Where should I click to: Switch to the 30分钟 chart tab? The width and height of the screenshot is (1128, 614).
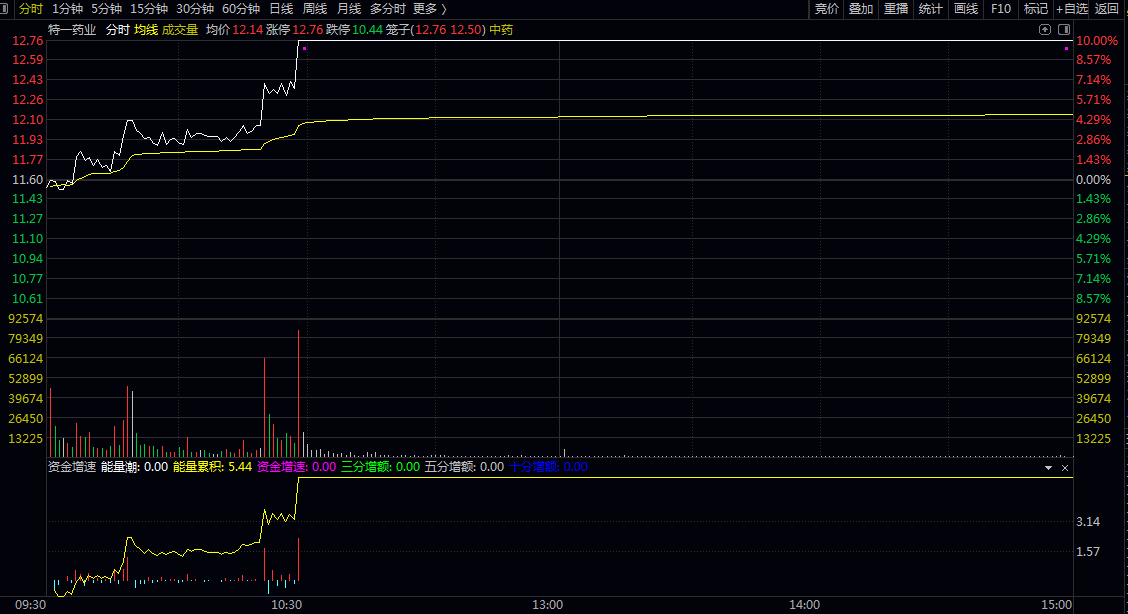[x=195, y=9]
